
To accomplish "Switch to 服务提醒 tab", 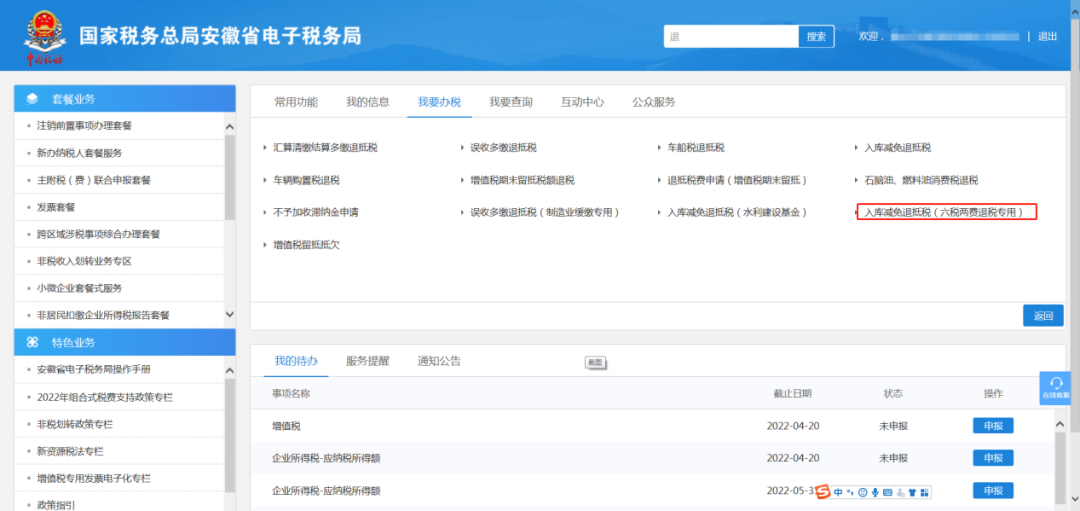I will (368, 361).
